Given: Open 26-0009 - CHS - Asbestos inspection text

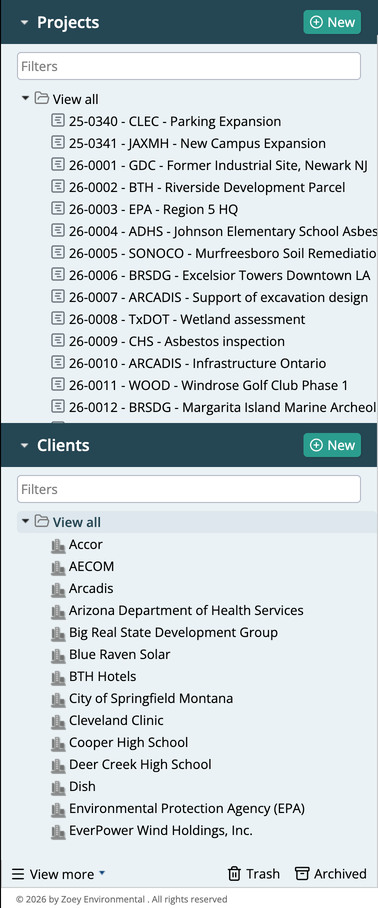Looking at the screenshot, I should [177, 341].
